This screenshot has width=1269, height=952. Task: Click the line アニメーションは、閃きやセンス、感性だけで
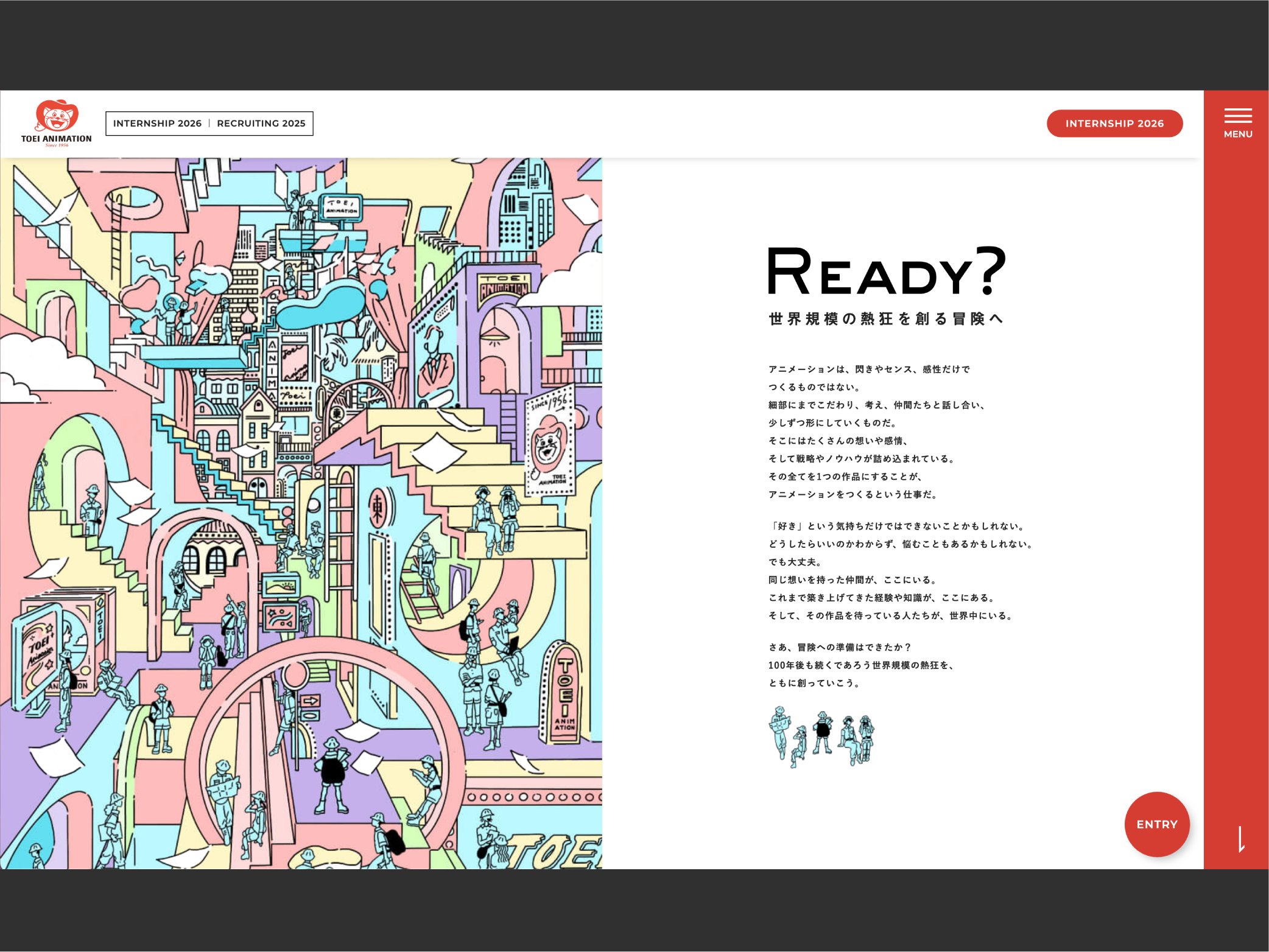(x=869, y=369)
